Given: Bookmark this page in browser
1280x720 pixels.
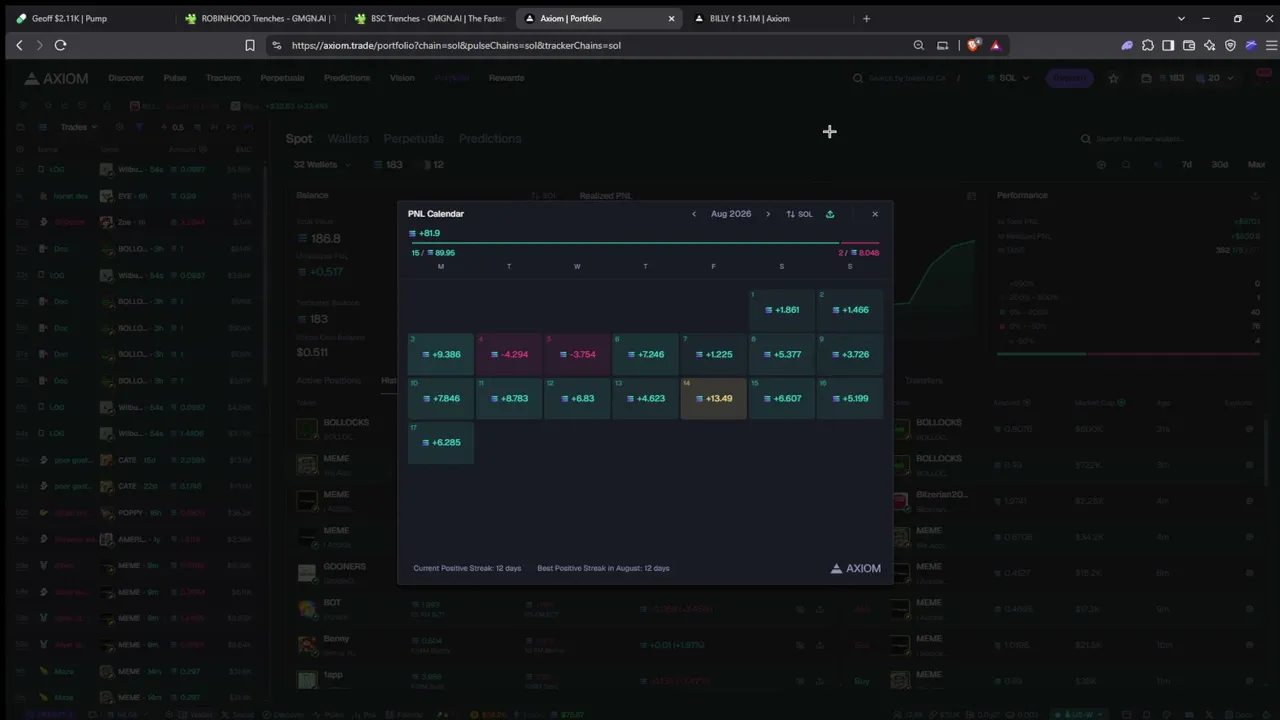Looking at the screenshot, I should coord(250,45).
